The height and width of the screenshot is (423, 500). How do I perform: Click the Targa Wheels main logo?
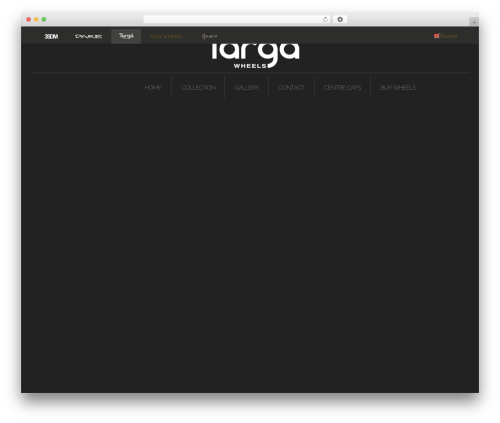pos(255,56)
